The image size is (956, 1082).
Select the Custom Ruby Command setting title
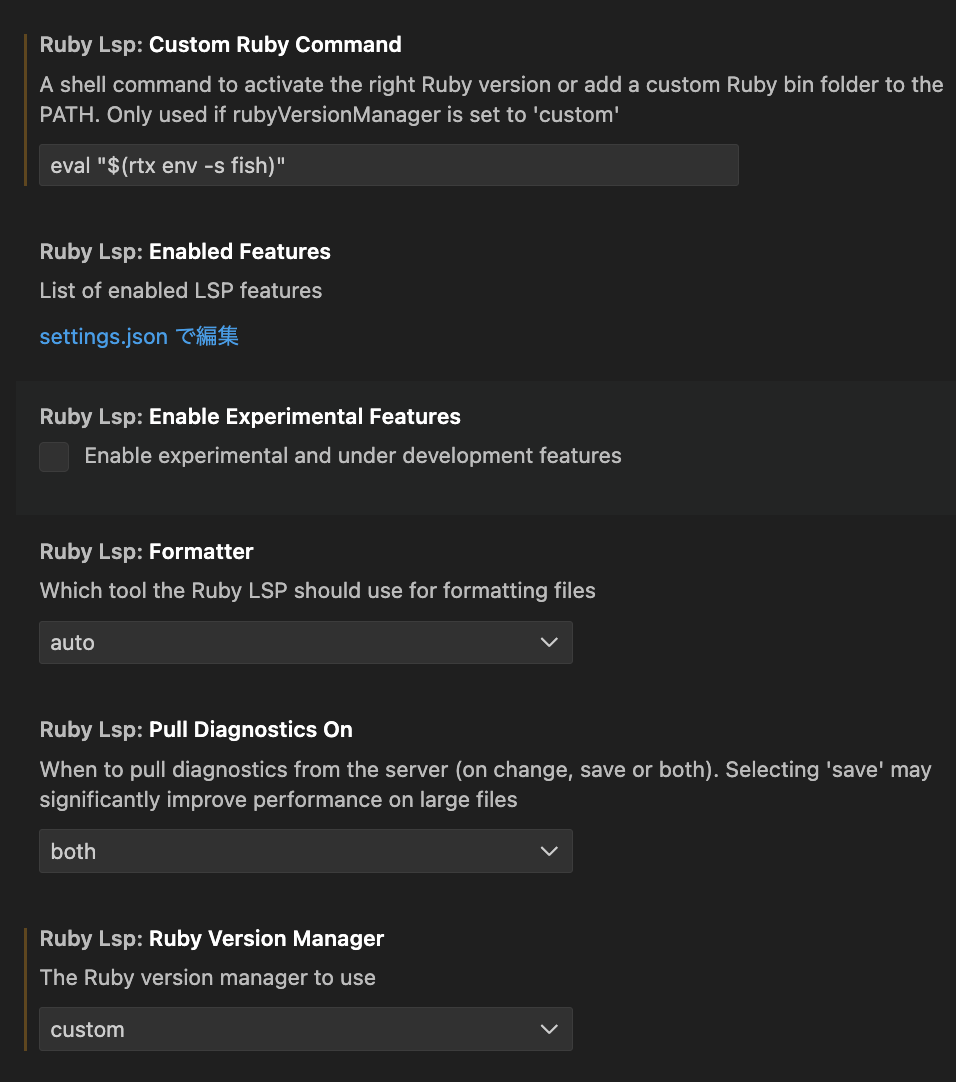[x=220, y=44]
